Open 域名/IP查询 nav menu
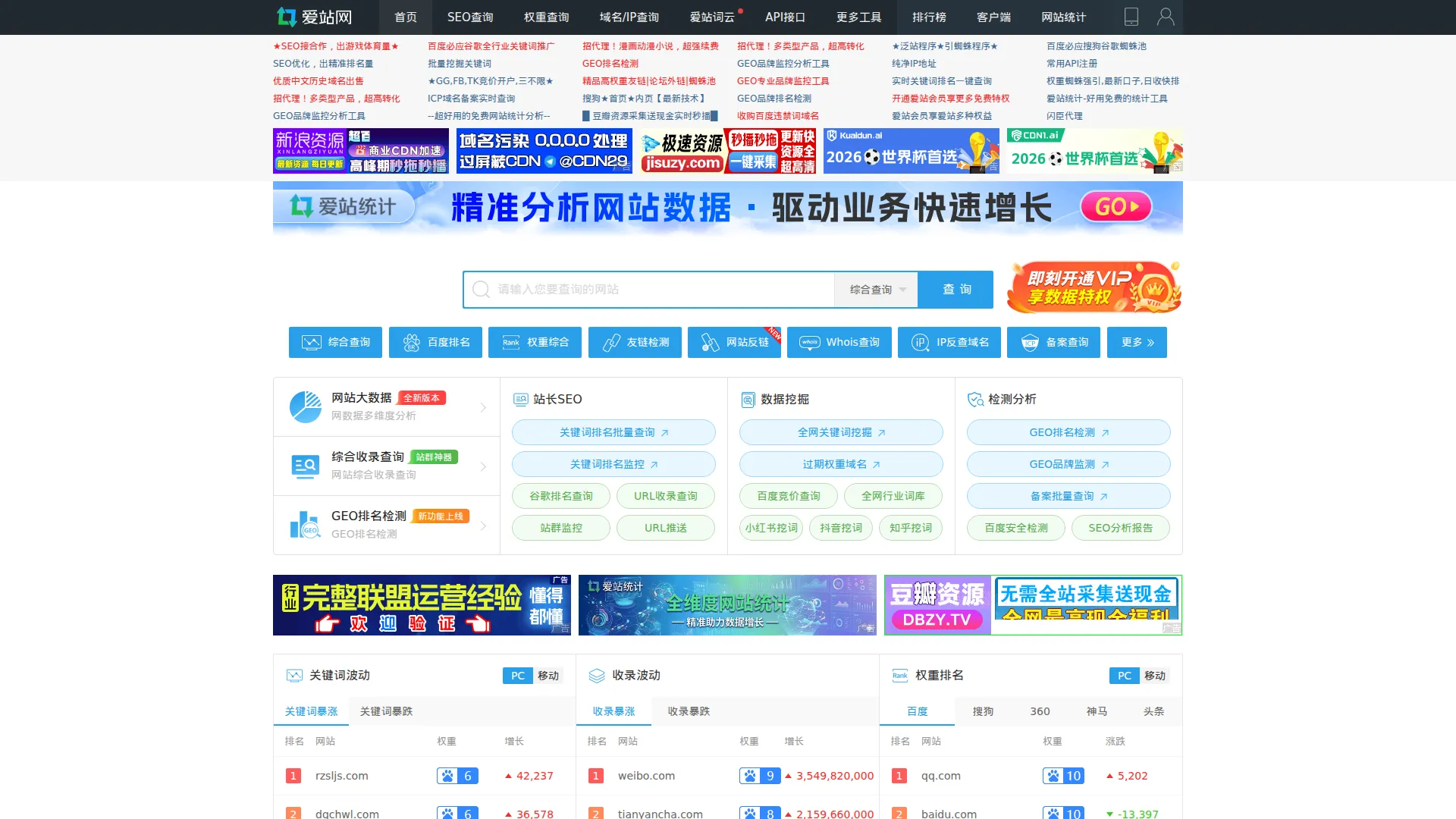1456x819 pixels. pos(629,17)
